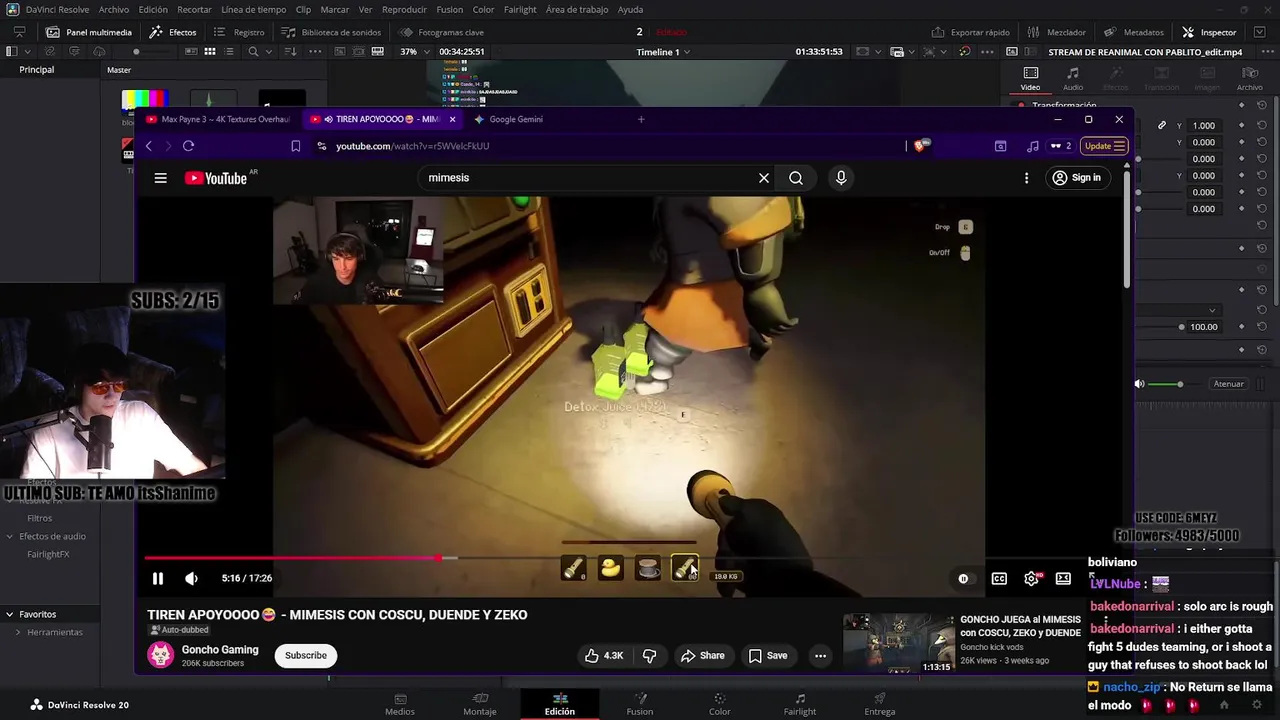Screen dimensions: 1280x720
Task: Open the Ayuda menu
Action: coord(630,9)
